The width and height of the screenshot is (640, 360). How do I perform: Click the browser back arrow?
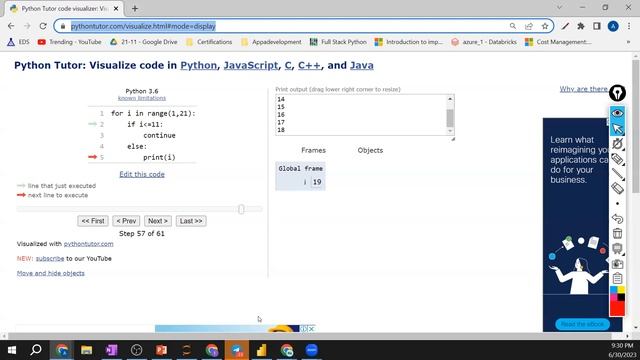[11, 26]
